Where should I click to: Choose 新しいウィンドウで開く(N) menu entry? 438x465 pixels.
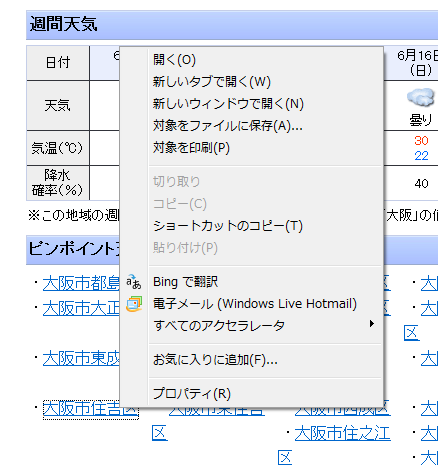point(251,104)
